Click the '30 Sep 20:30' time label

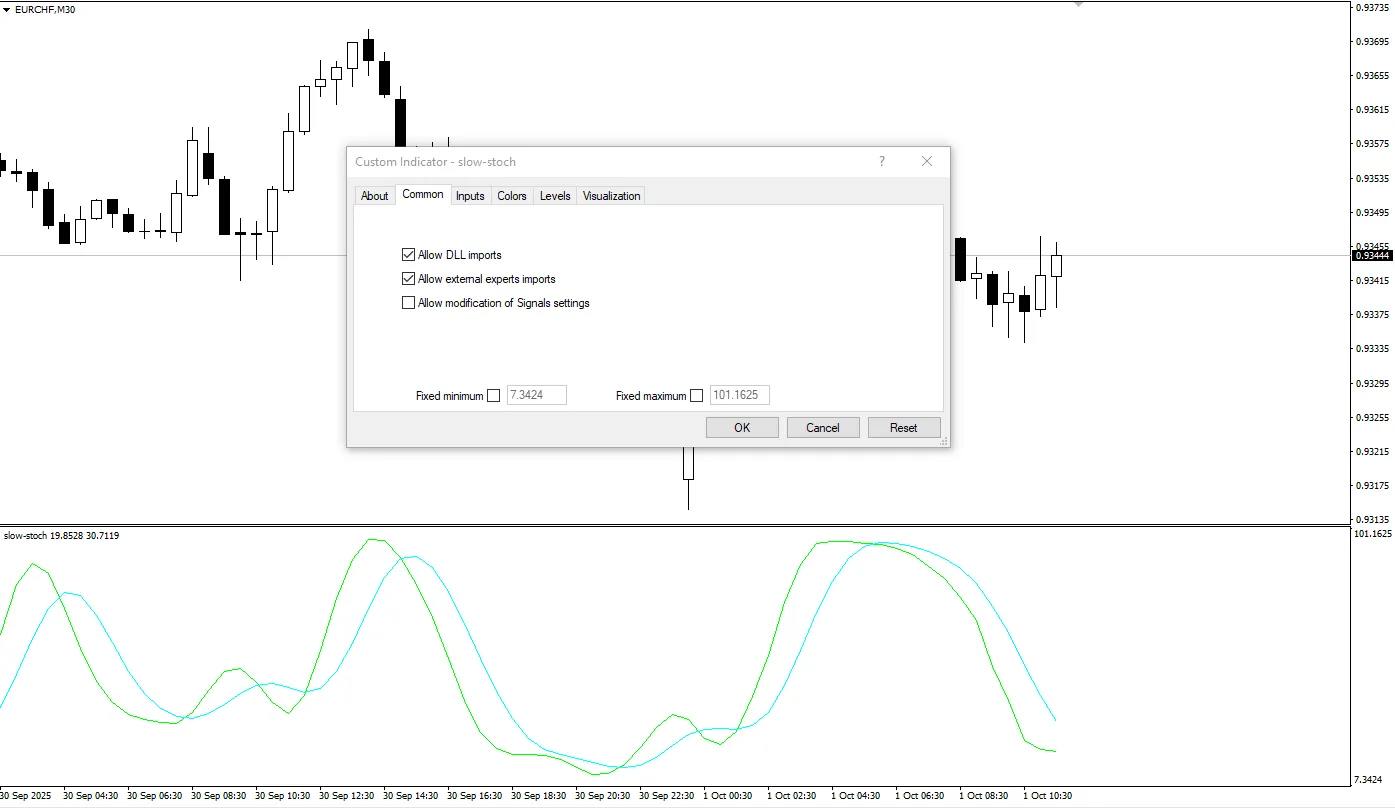pos(603,796)
